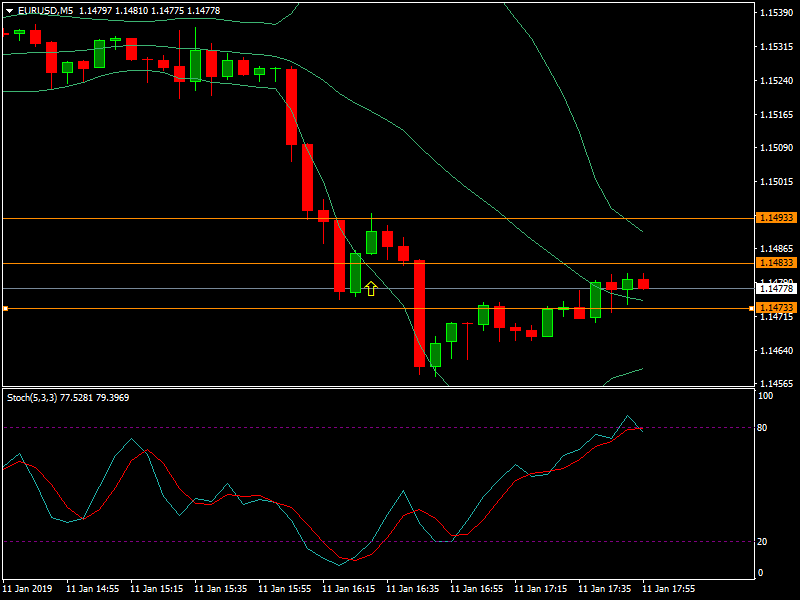This screenshot has height=600, width=800.
Task: Open the one-click trading triangle beside EURUSD,M5
Action: [9, 10]
